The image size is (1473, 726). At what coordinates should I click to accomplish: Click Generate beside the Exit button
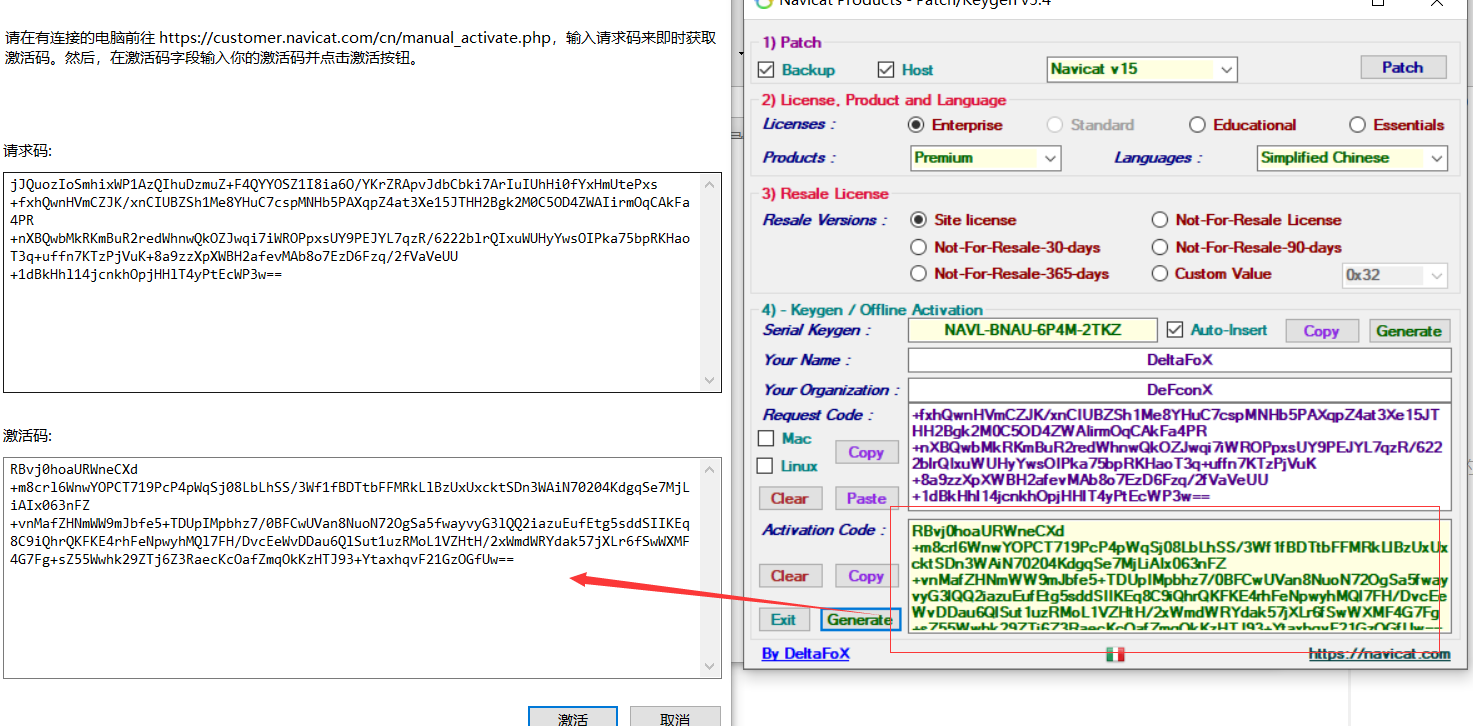point(860,620)
